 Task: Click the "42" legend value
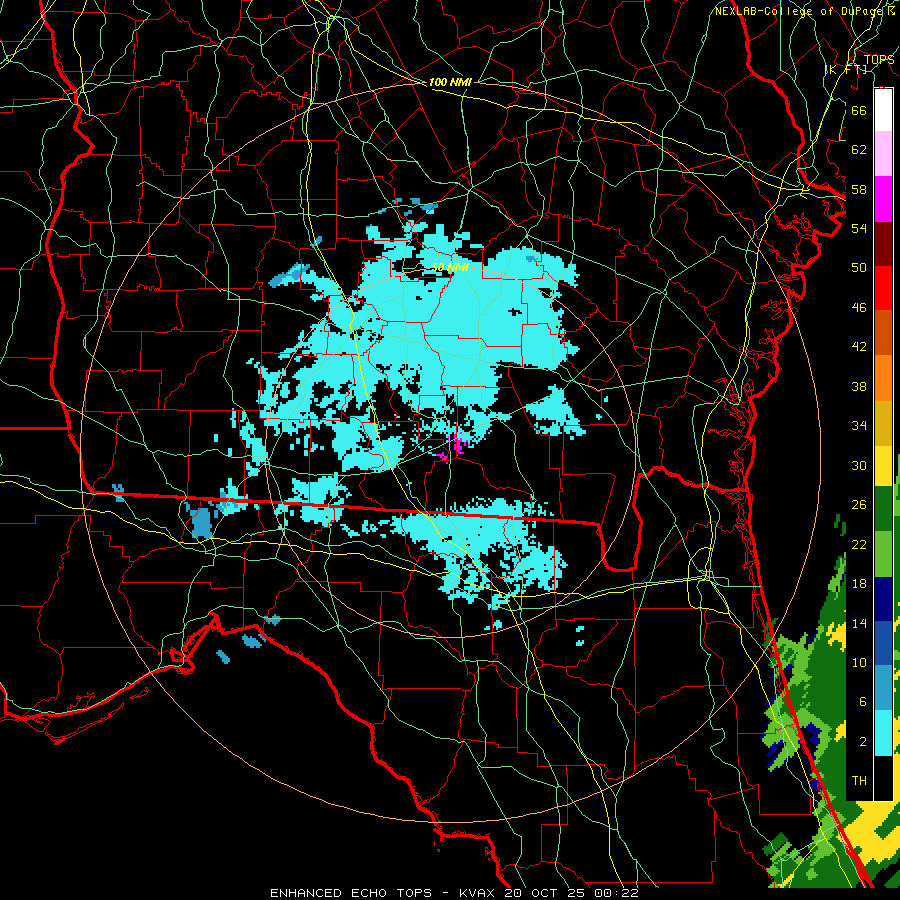(859, 346)
